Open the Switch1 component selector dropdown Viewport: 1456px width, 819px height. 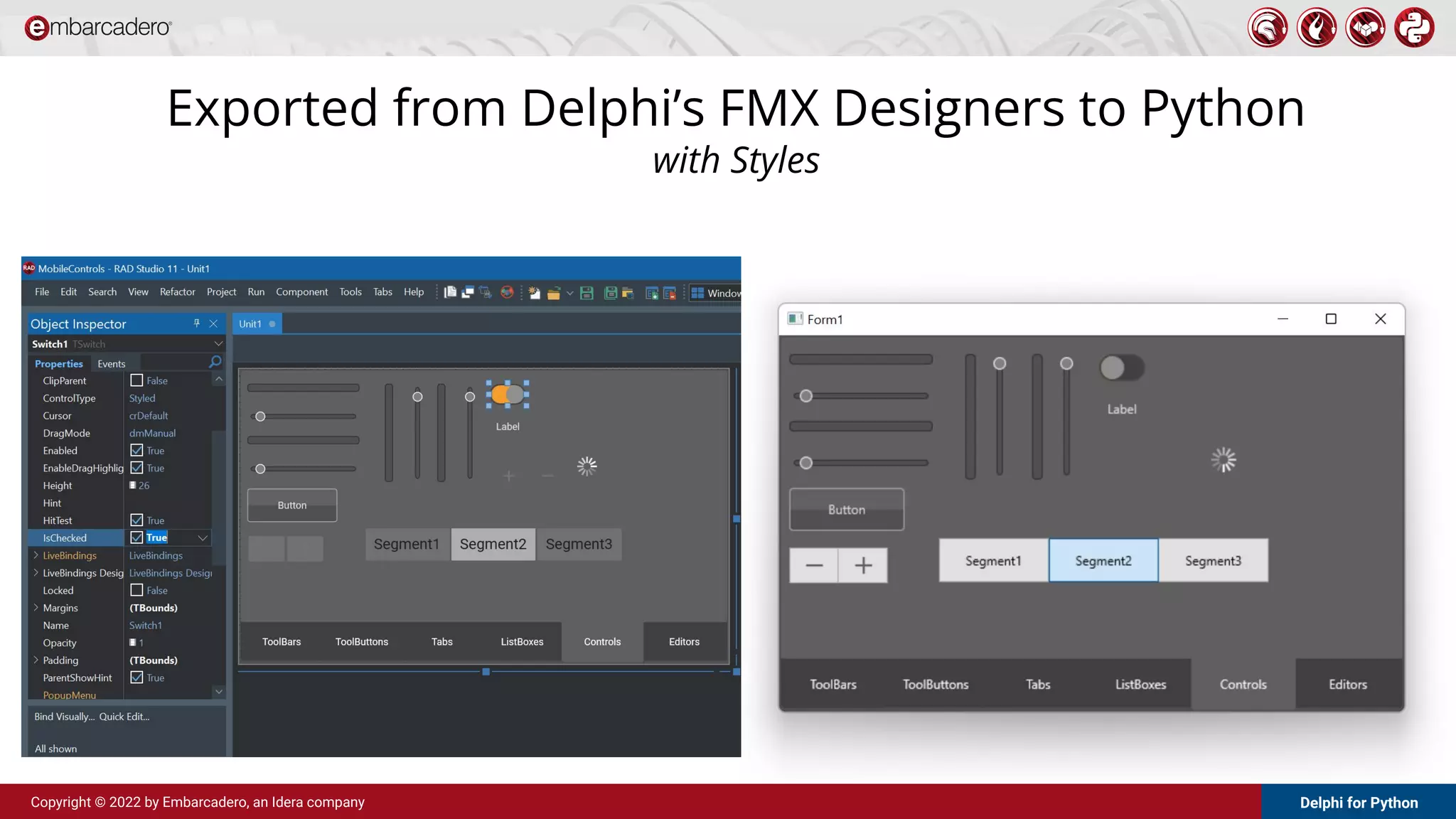pos(218,344)
